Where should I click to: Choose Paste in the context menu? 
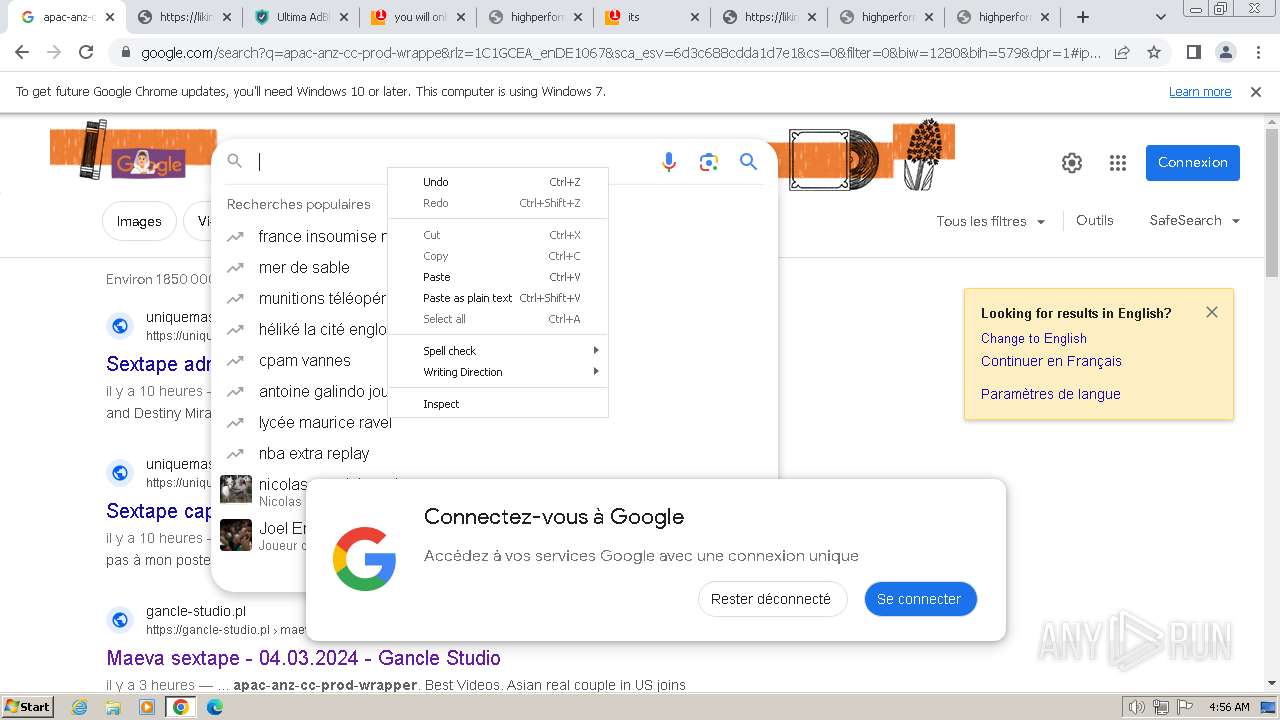pos(498,277)
